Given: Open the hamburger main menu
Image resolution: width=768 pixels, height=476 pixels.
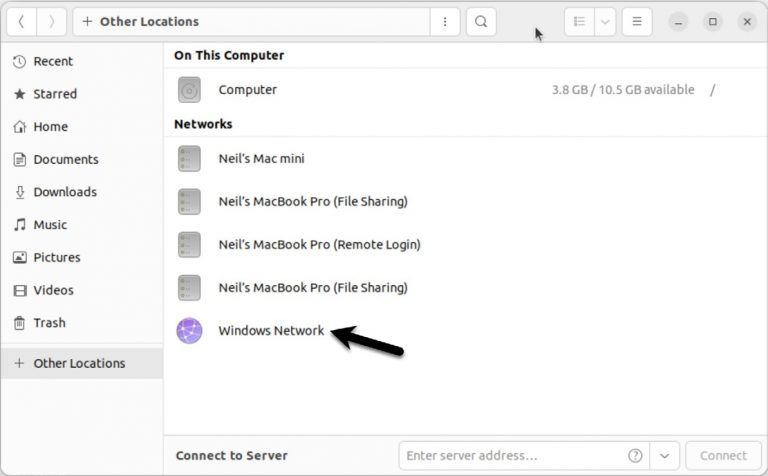Looking at the screenshot, I should pyautogui.click(x=637, y=21).
